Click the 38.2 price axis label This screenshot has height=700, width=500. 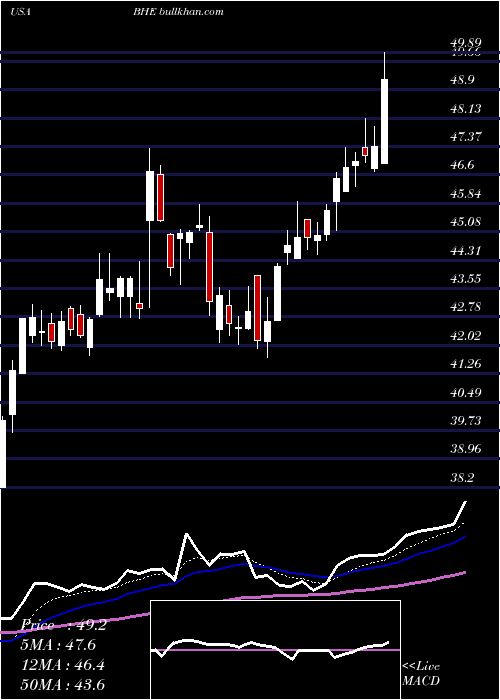(x=462, y=478)
